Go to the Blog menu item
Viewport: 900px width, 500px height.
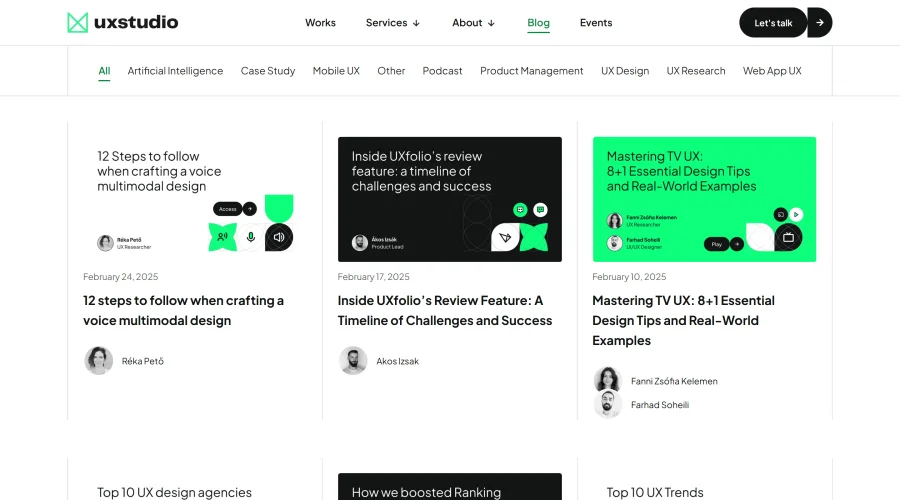538,23
